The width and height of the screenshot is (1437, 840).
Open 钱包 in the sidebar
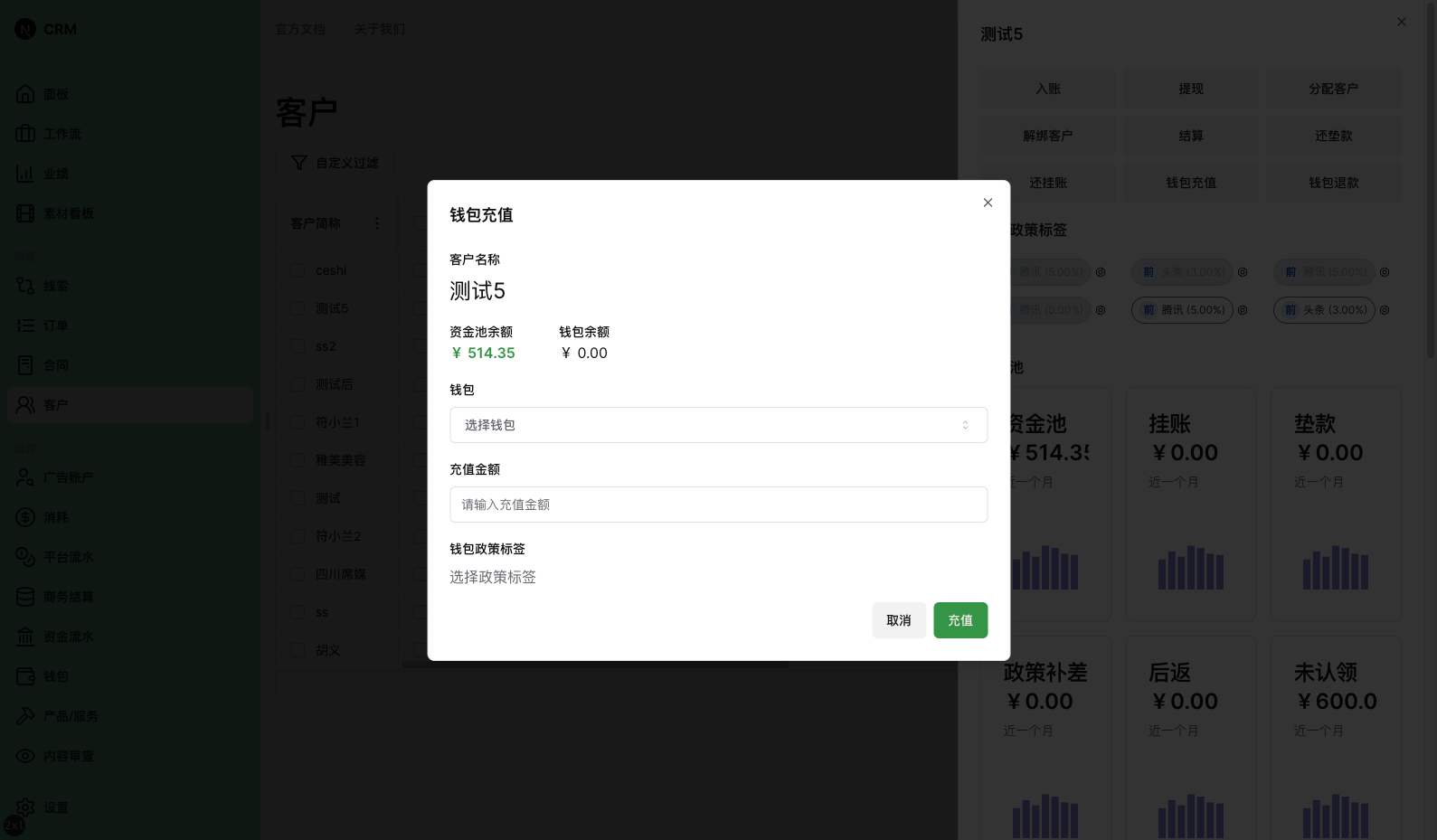click(130, 676)
